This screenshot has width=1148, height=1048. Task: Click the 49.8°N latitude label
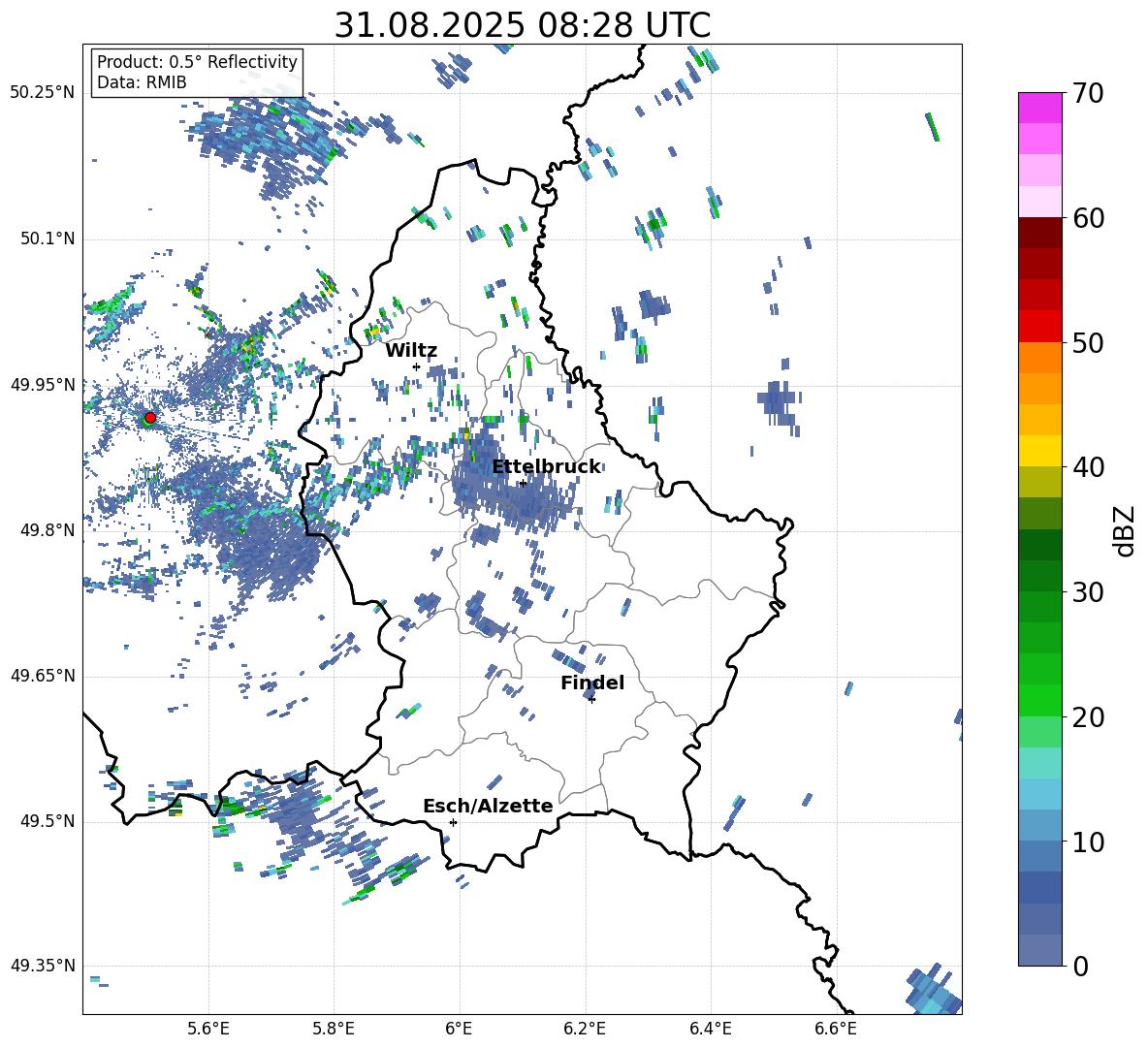click(x=47, y=530)
